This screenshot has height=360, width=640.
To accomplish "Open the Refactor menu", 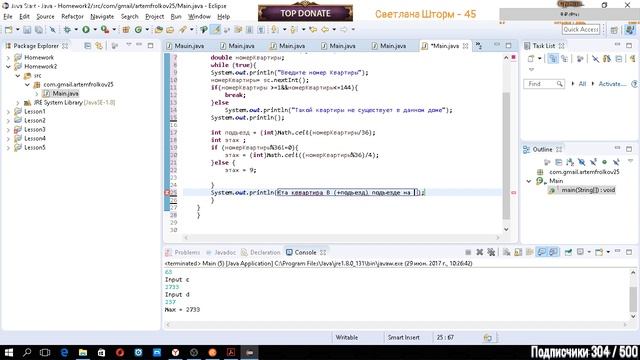I will coord(72,17).
